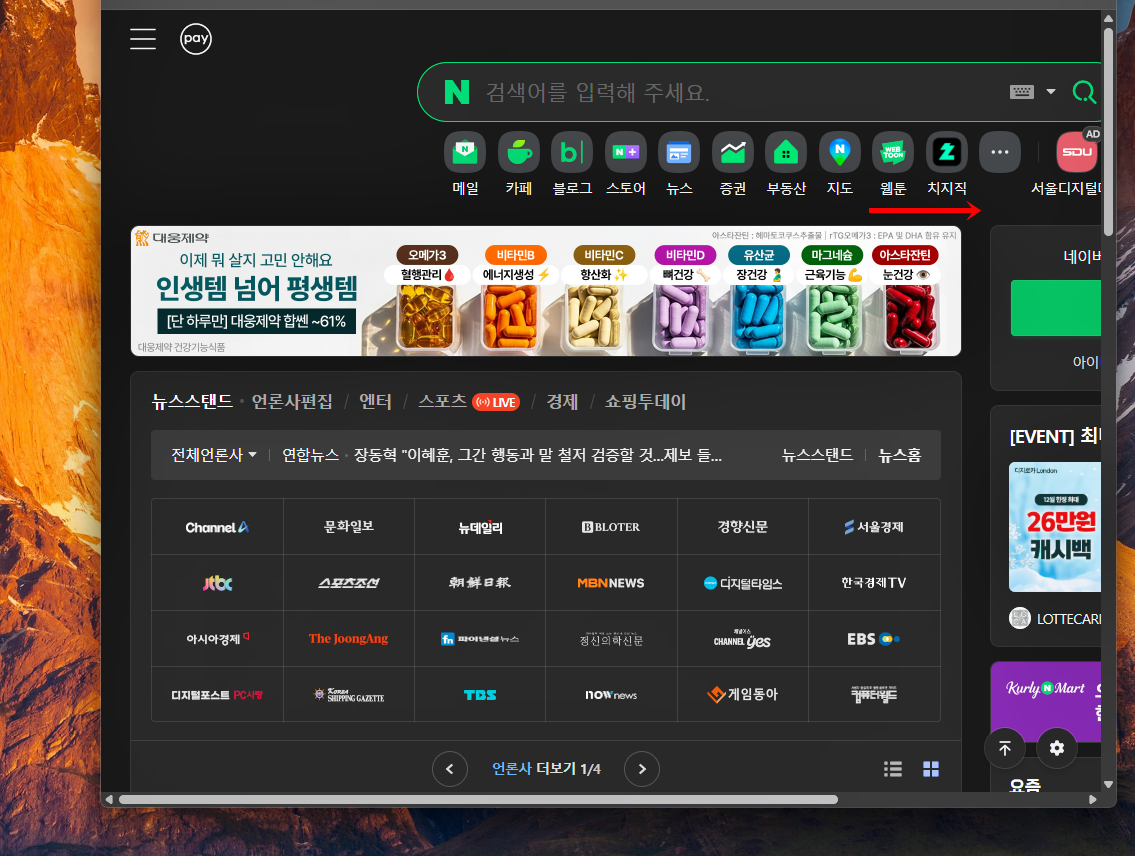Open 朝鮮日報 press logo
The image size is (1135, 856).
(480, 582)
